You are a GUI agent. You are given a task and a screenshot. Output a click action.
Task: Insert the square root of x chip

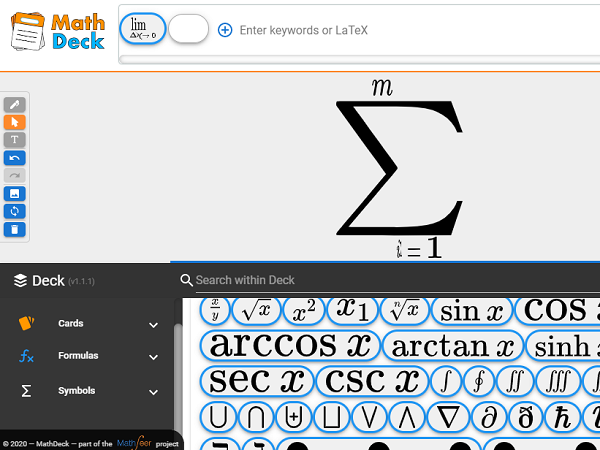pyautogui.click(x=256, y=311)
